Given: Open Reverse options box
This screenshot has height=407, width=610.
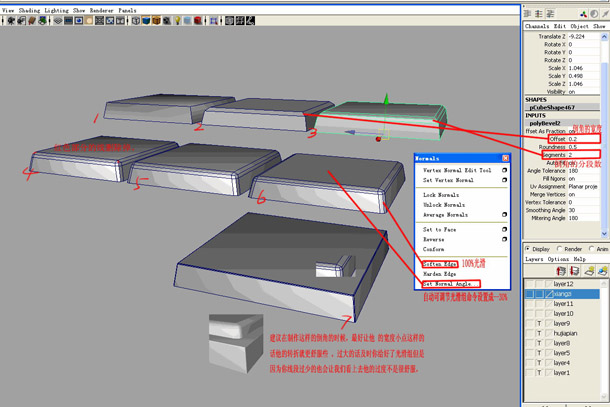Looking at the screenshot, I should (504, 239).
